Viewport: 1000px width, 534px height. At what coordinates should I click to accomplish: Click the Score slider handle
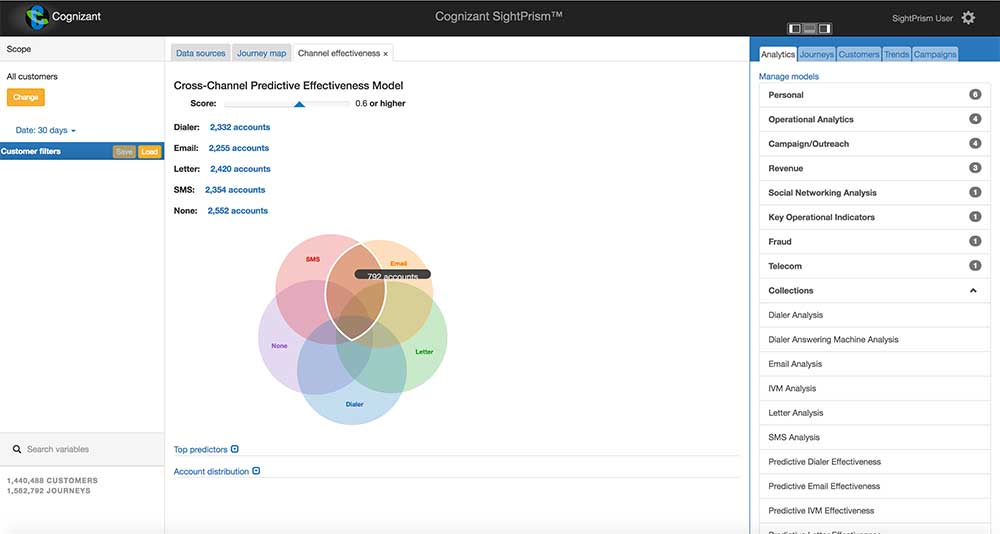click(x=299, y=104)
